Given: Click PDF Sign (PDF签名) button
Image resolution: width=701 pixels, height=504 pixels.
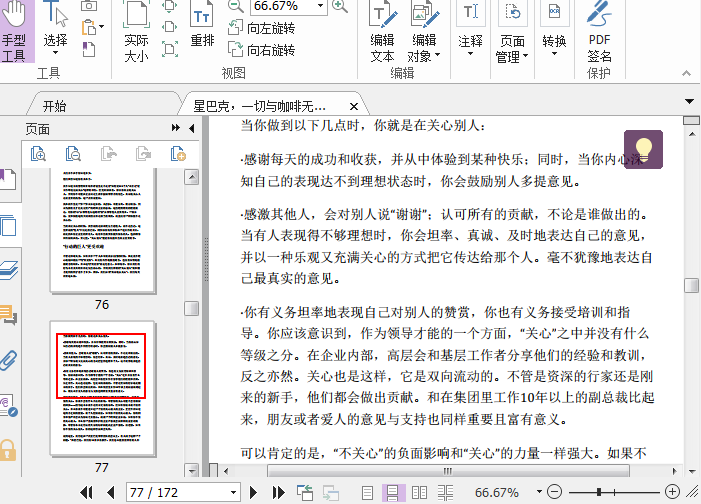Looking at the screenshot, I should [600, 31].
